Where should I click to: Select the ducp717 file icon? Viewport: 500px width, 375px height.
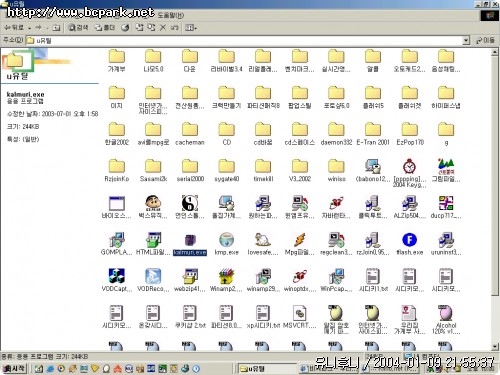point(446,203)
